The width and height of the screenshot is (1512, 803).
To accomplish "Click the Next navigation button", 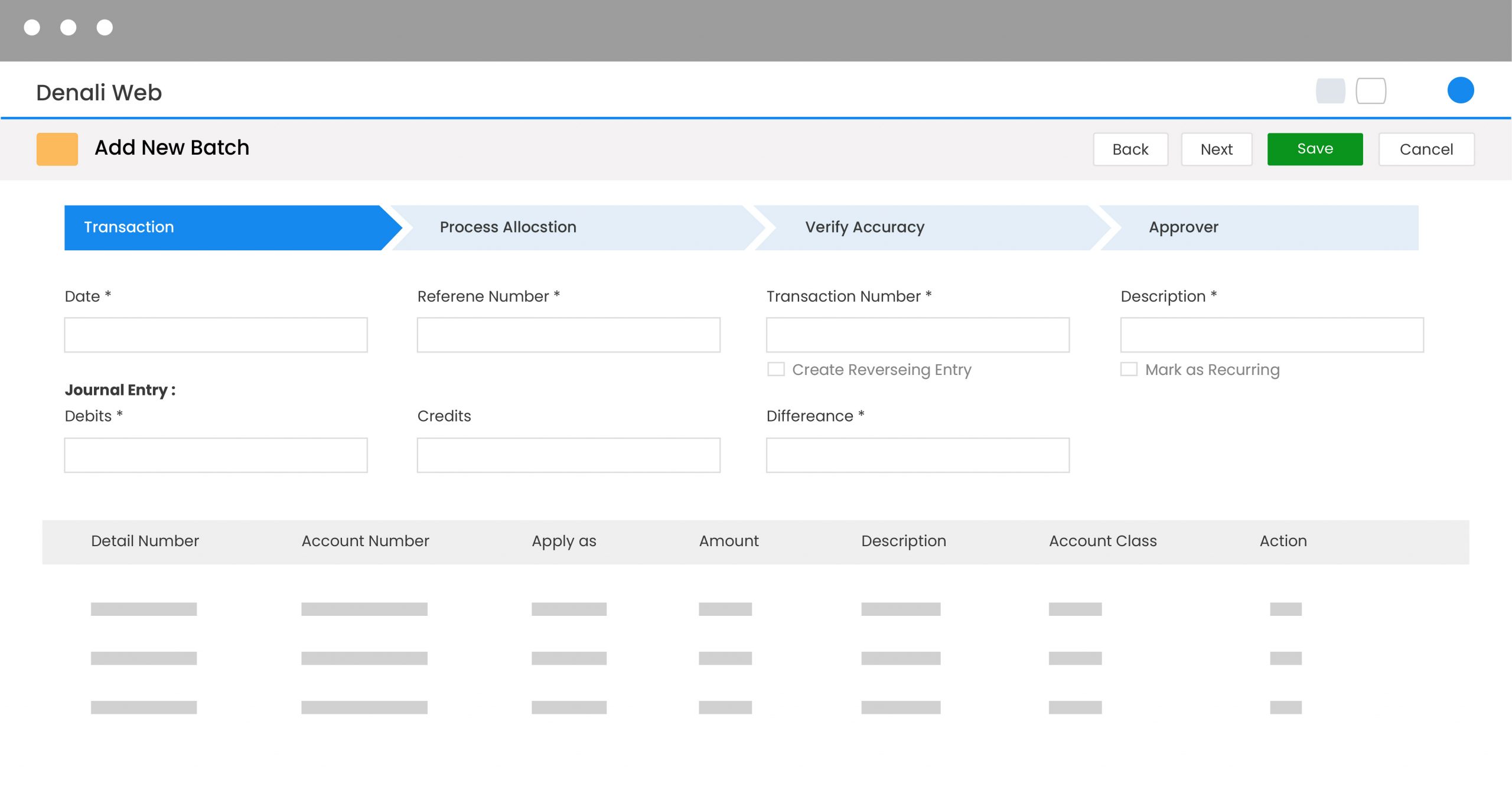I will 1217,149.
